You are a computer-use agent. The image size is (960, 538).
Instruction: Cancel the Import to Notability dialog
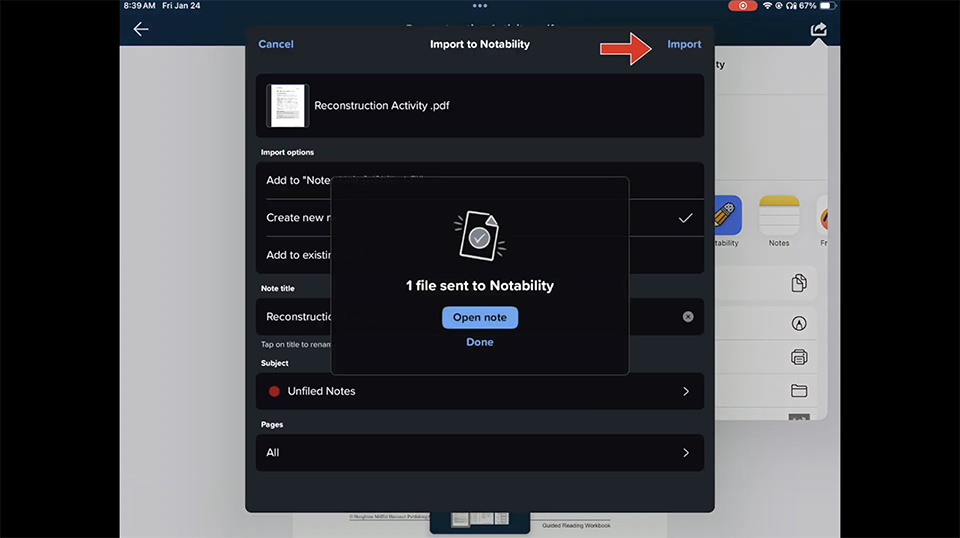(x=276, y=44)
